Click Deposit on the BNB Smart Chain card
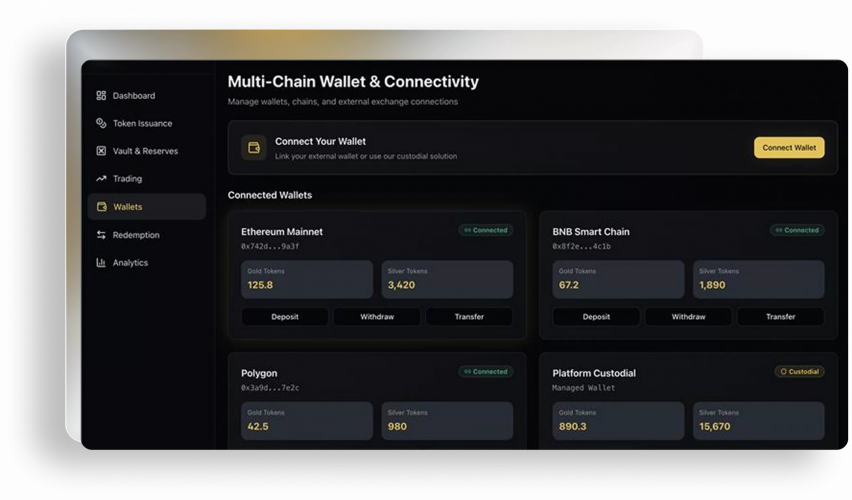The image size is (852, 500). point(596,317)
